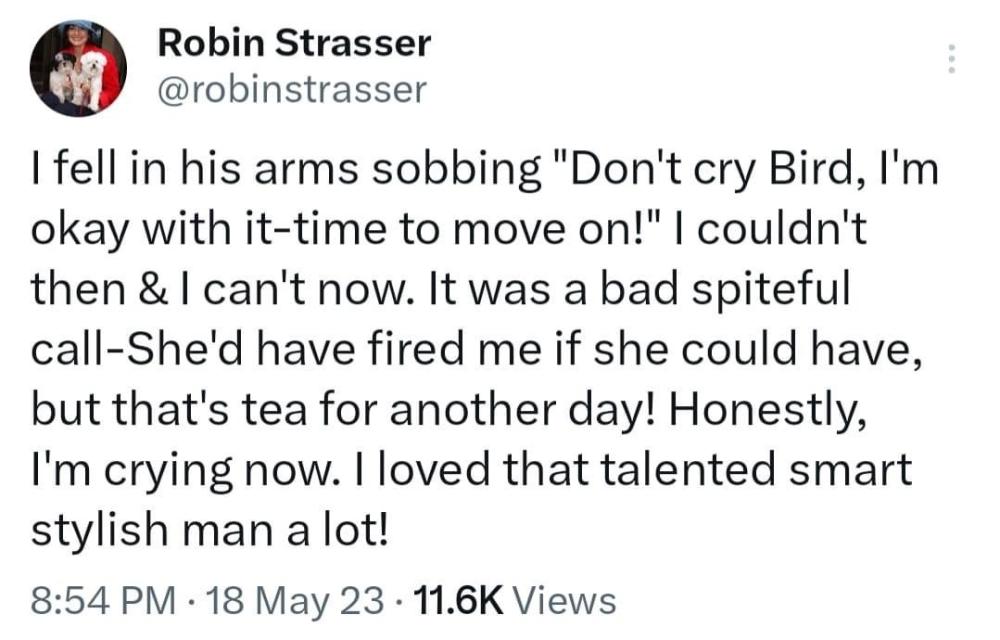Click Robin Strasser's profile avatar photo
The width and height of the screenshot is (1000, 640).
click(x=78, y=68)
